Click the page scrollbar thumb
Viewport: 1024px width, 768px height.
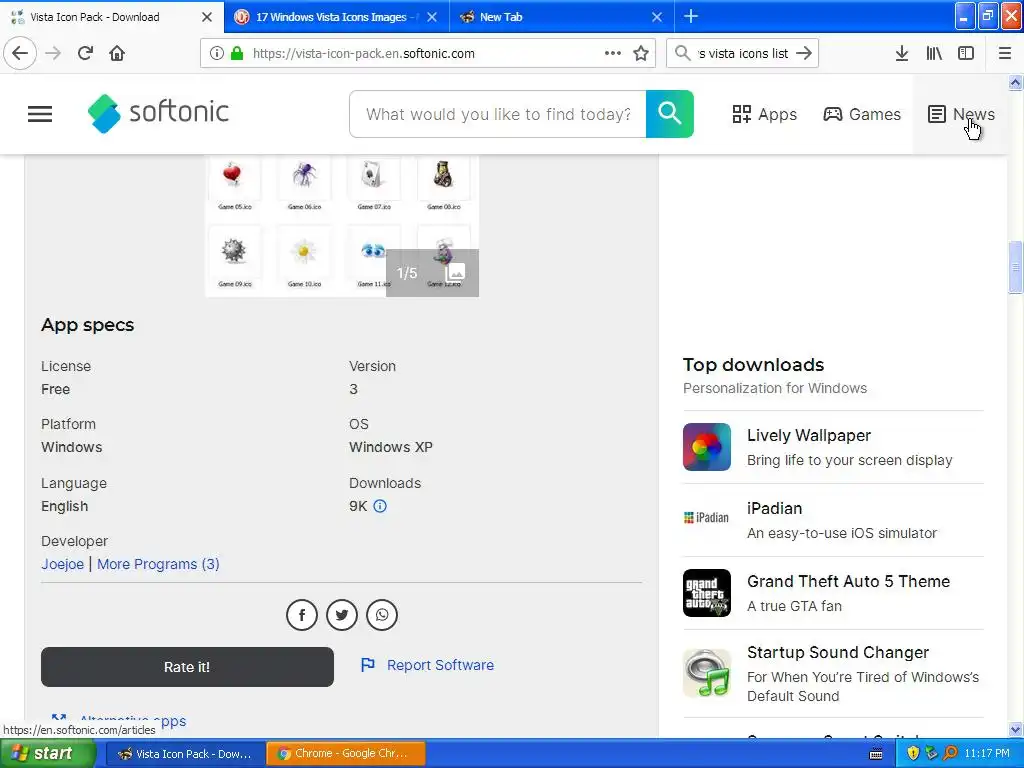coord(1015,267)
